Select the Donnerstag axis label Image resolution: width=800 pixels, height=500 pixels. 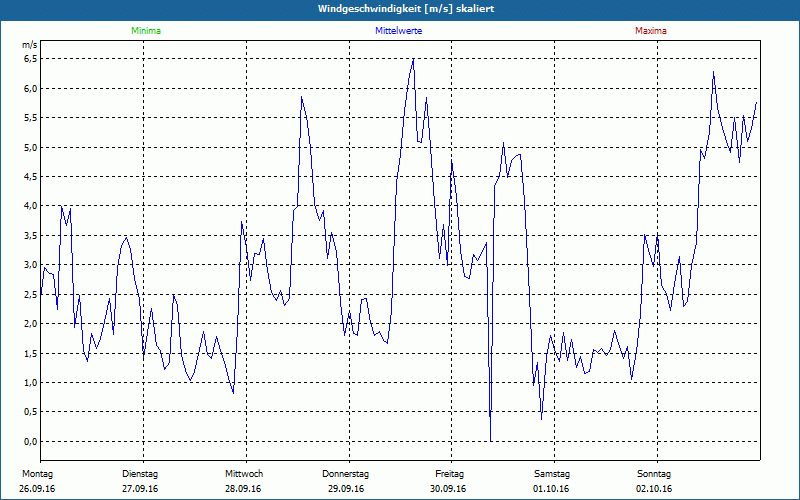coord(345,474)
